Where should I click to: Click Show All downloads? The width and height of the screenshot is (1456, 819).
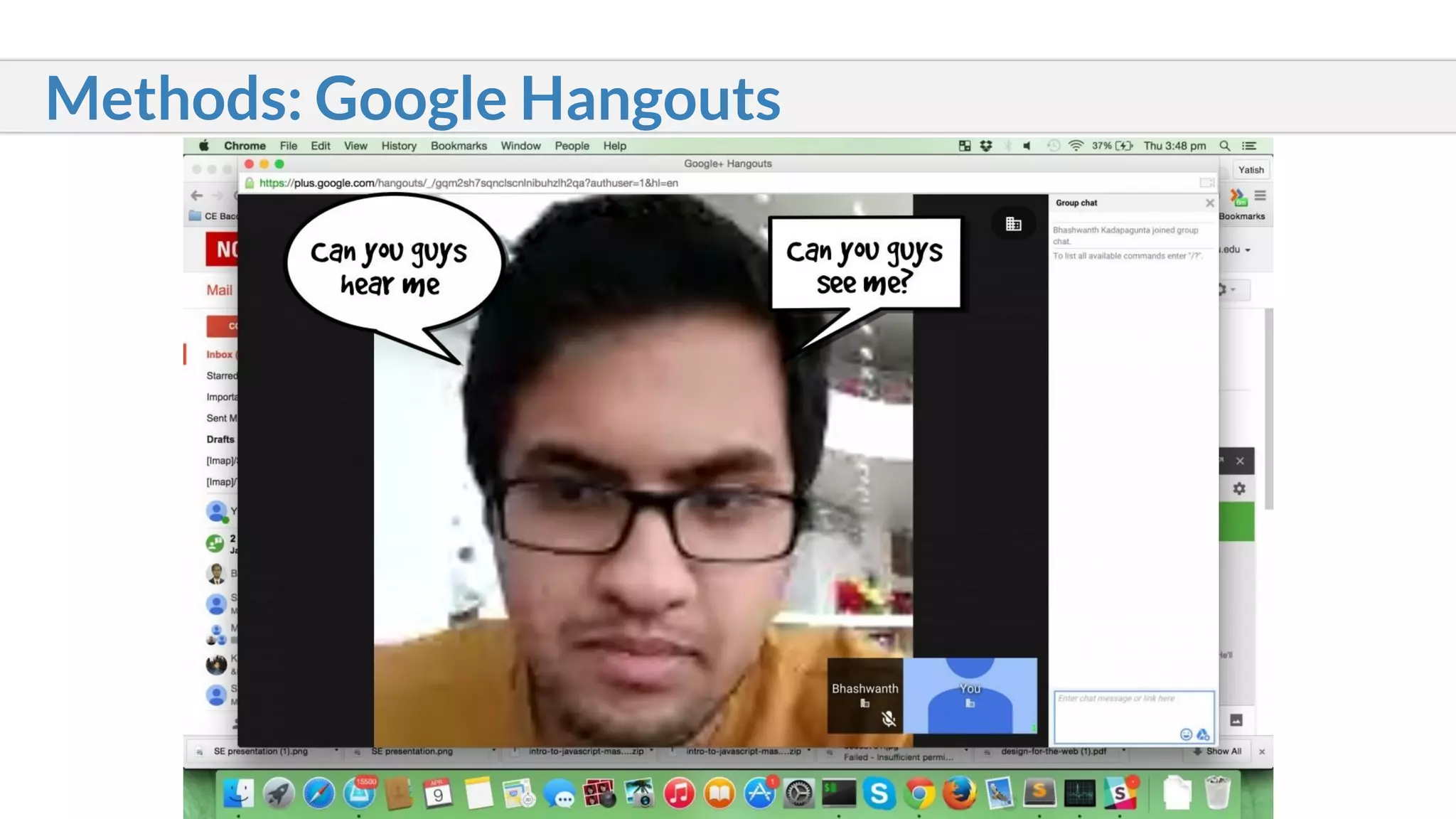coord(1217,751)
